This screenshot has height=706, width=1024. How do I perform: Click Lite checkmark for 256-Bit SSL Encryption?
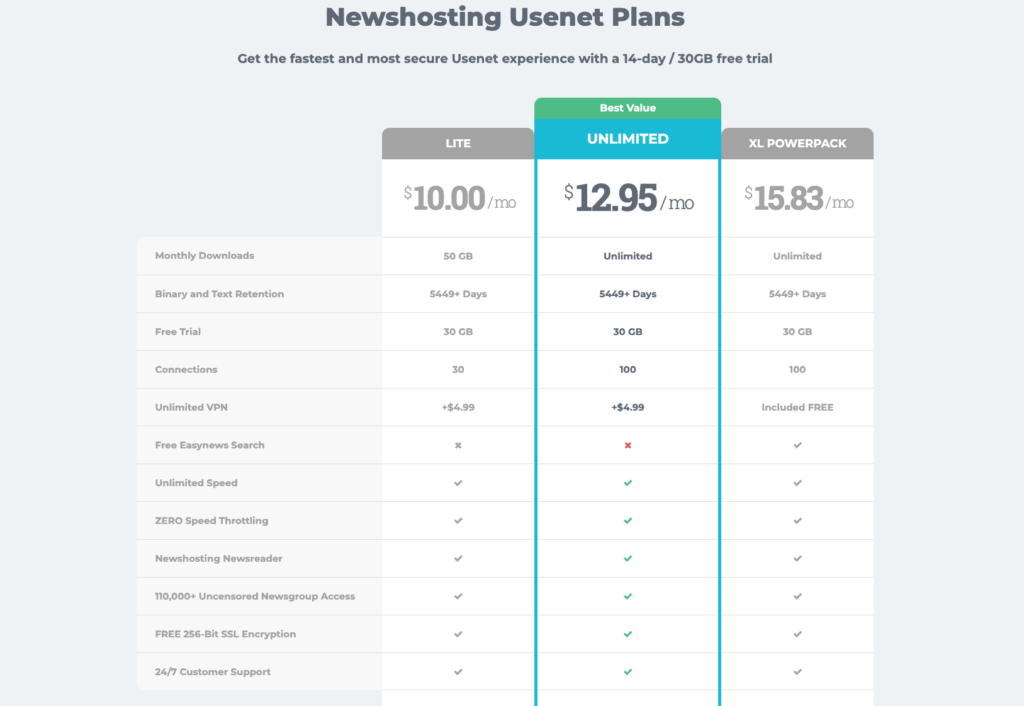coord(458,634)
